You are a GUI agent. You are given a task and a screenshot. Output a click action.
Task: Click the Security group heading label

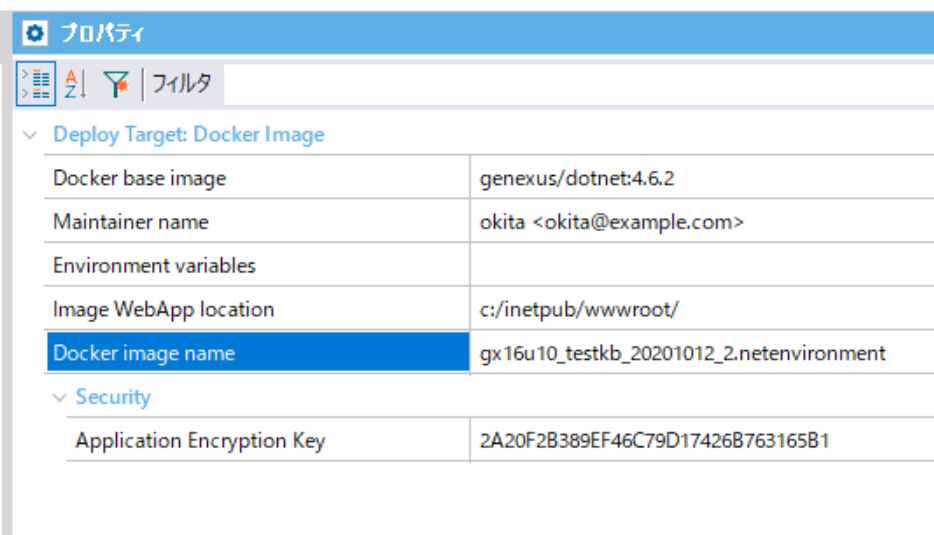pyautogui.click(x=113, y=397)
